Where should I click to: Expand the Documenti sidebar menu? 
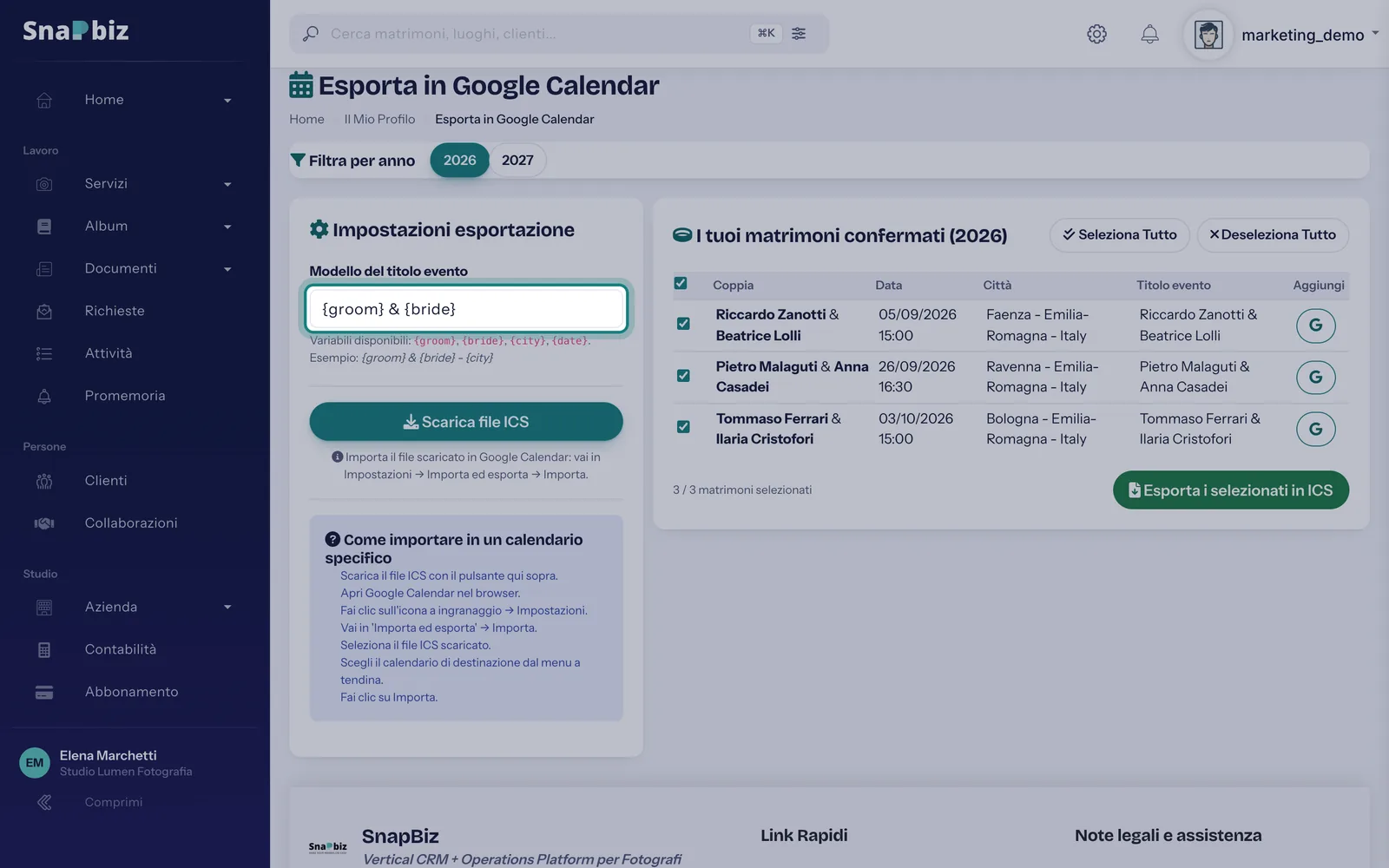click(x=227, y=269)
